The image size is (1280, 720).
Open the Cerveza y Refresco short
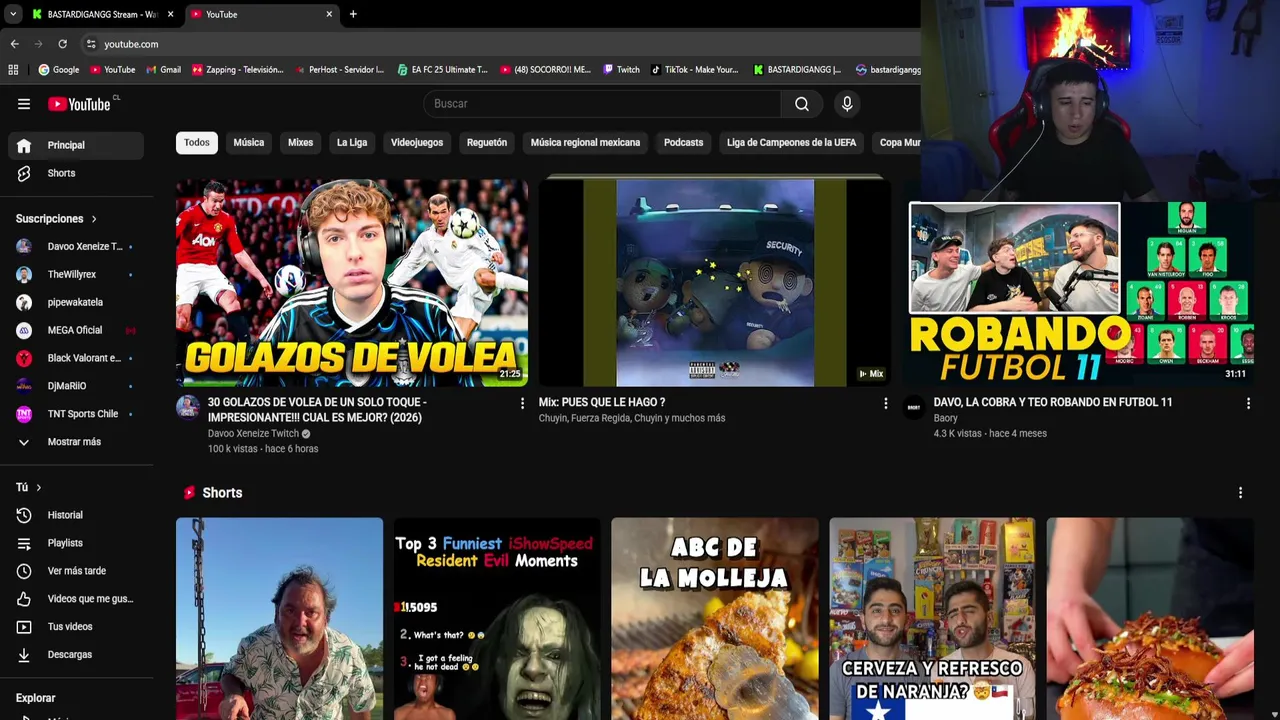932,618
